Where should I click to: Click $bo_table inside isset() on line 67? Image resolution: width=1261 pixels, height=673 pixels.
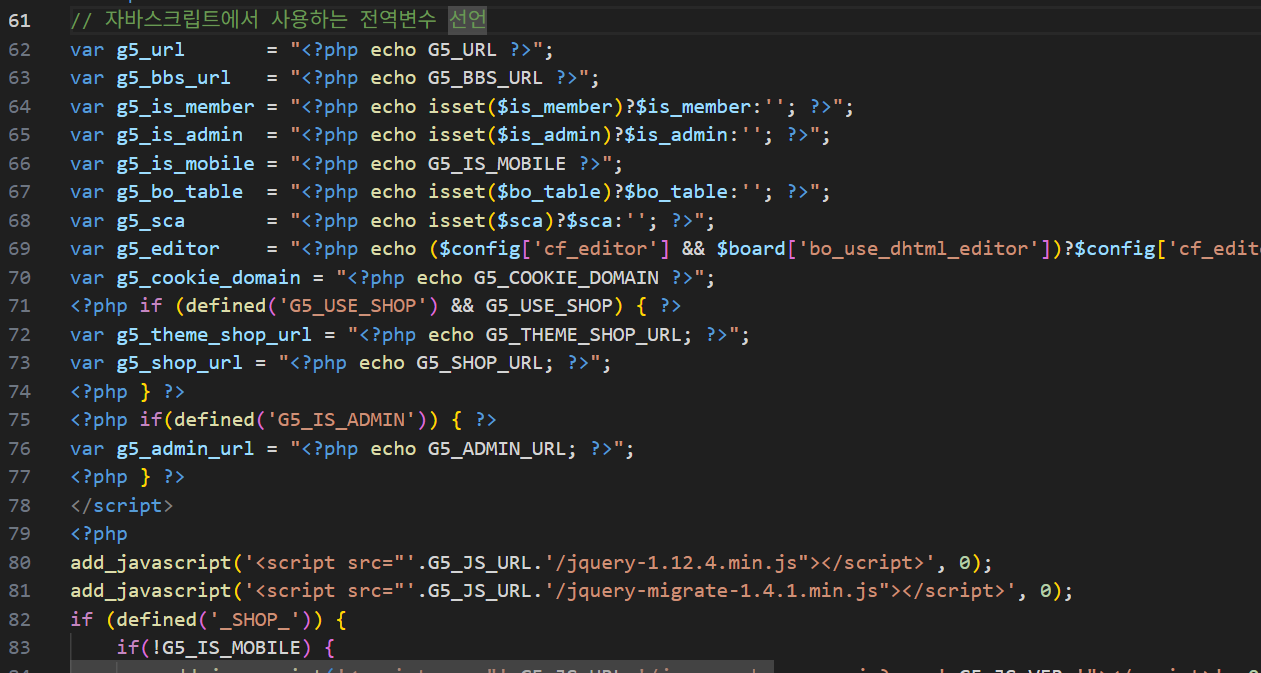549,191
